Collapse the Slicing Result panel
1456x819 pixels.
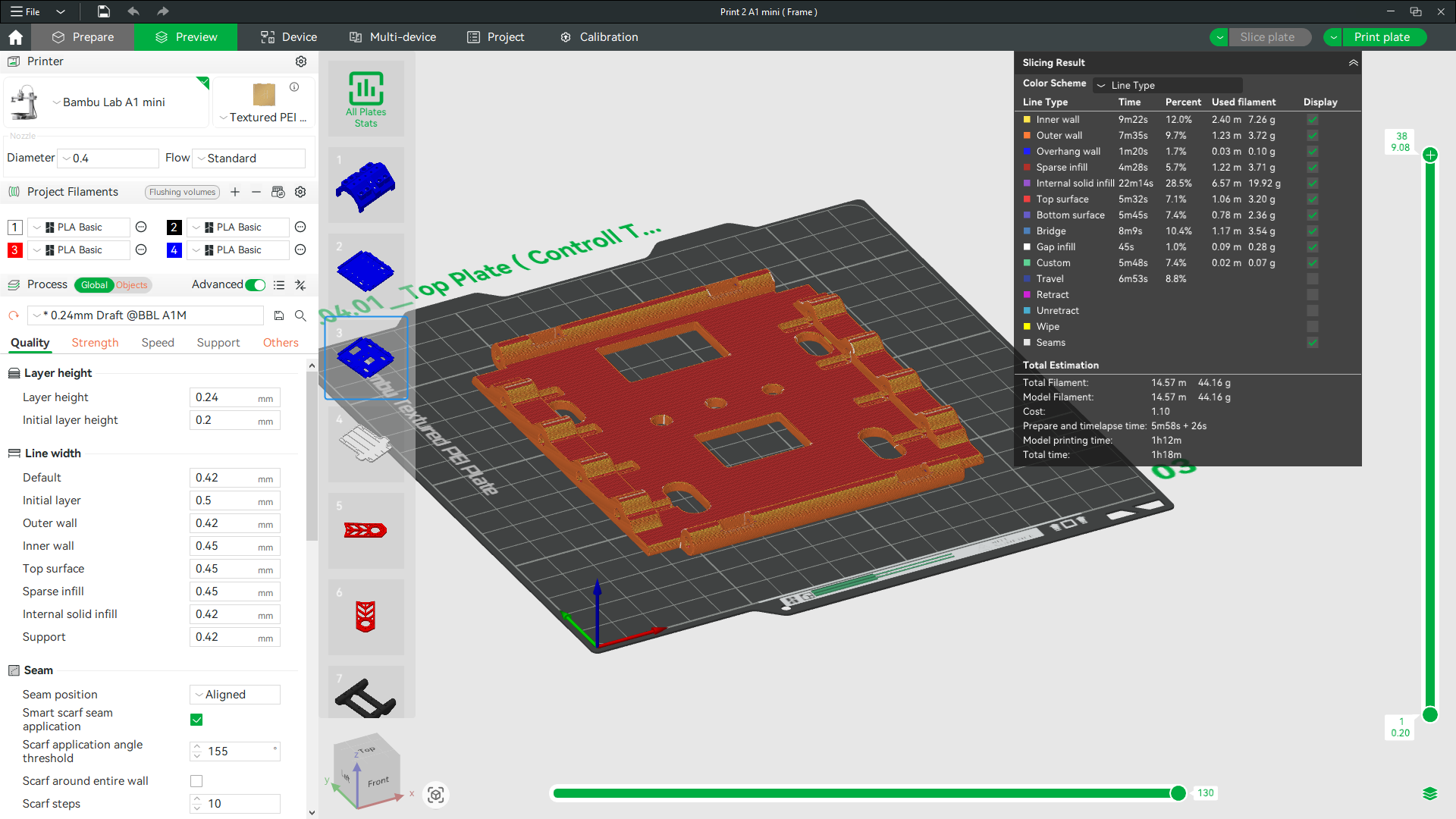(1354, 63)
